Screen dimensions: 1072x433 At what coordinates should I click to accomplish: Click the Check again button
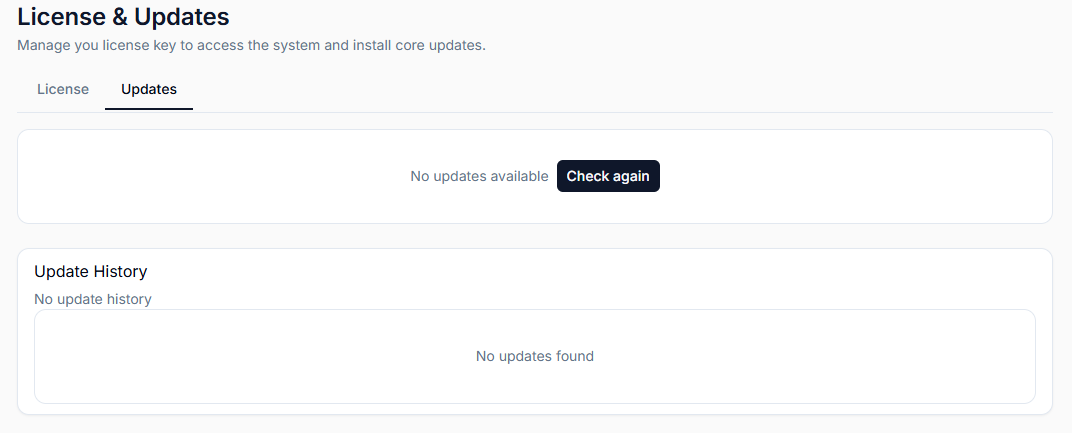(608, 176)
